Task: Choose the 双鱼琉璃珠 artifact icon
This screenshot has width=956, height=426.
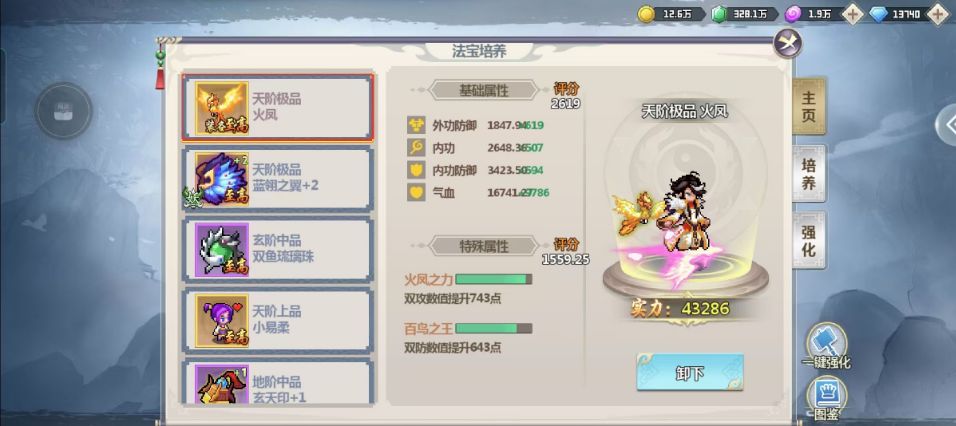Action: (x=221, y=250)
